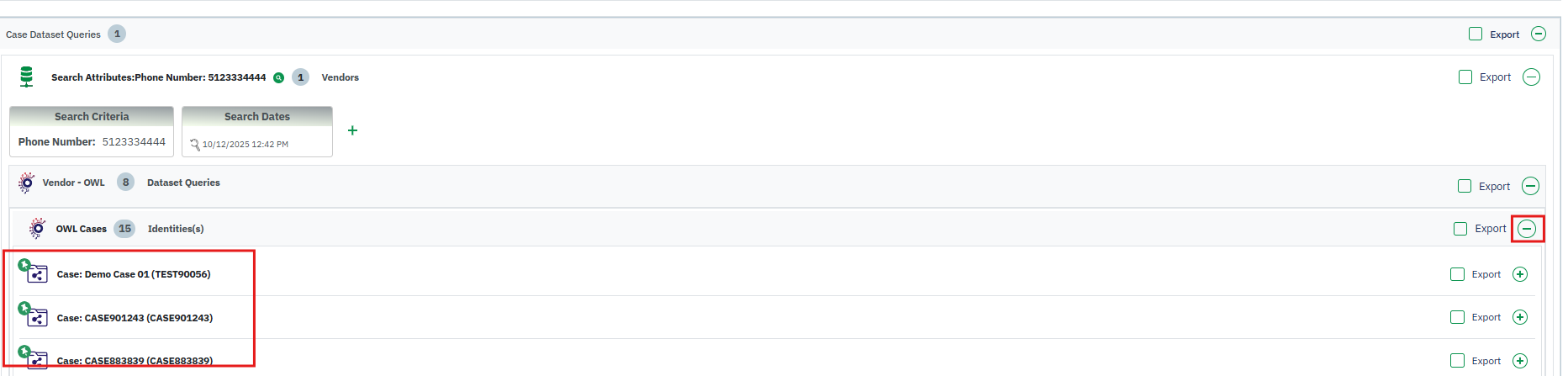Viewport: 1568px width, 376px height.
Task: Select the Search Dates header tab
Action: (257, 117)
